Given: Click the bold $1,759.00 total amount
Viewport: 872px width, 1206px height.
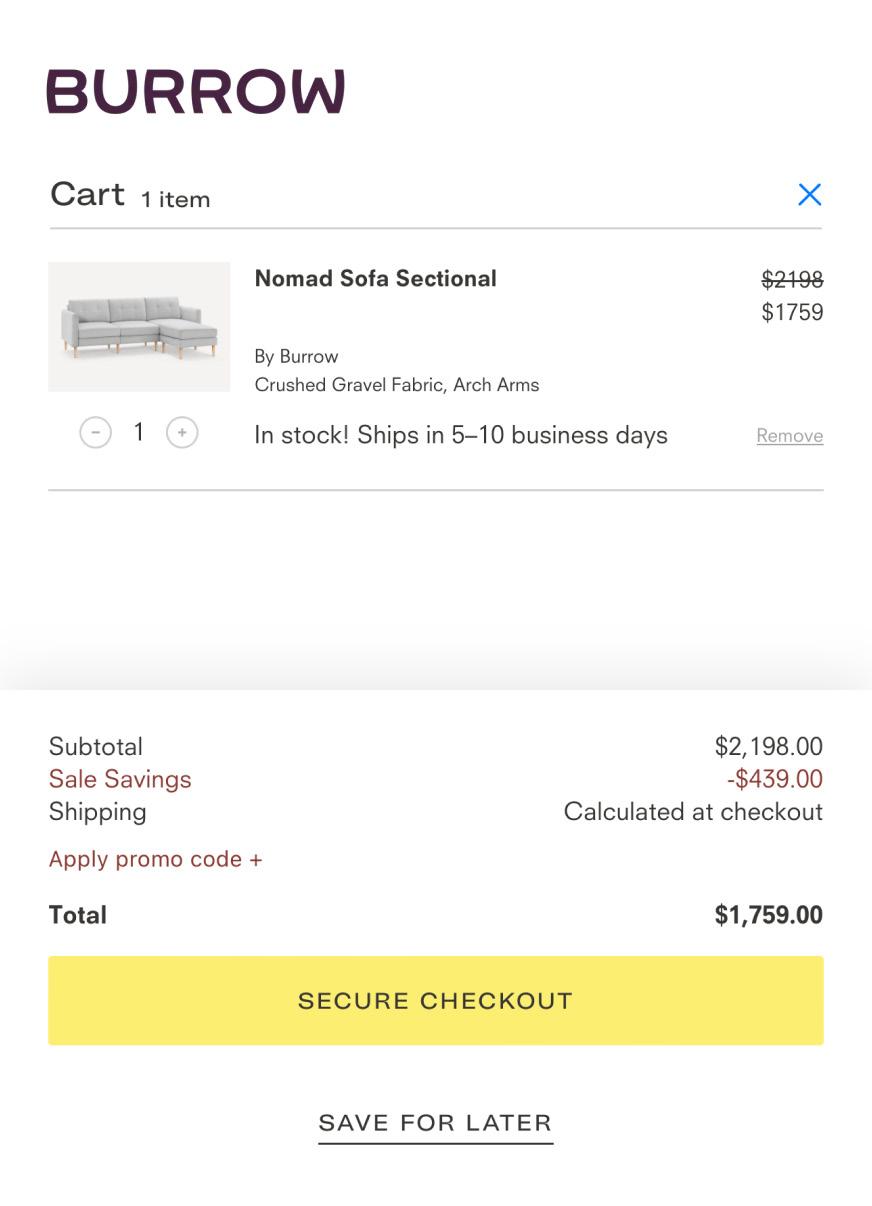Looking at the screenshot, I should [x=768, y=915].
